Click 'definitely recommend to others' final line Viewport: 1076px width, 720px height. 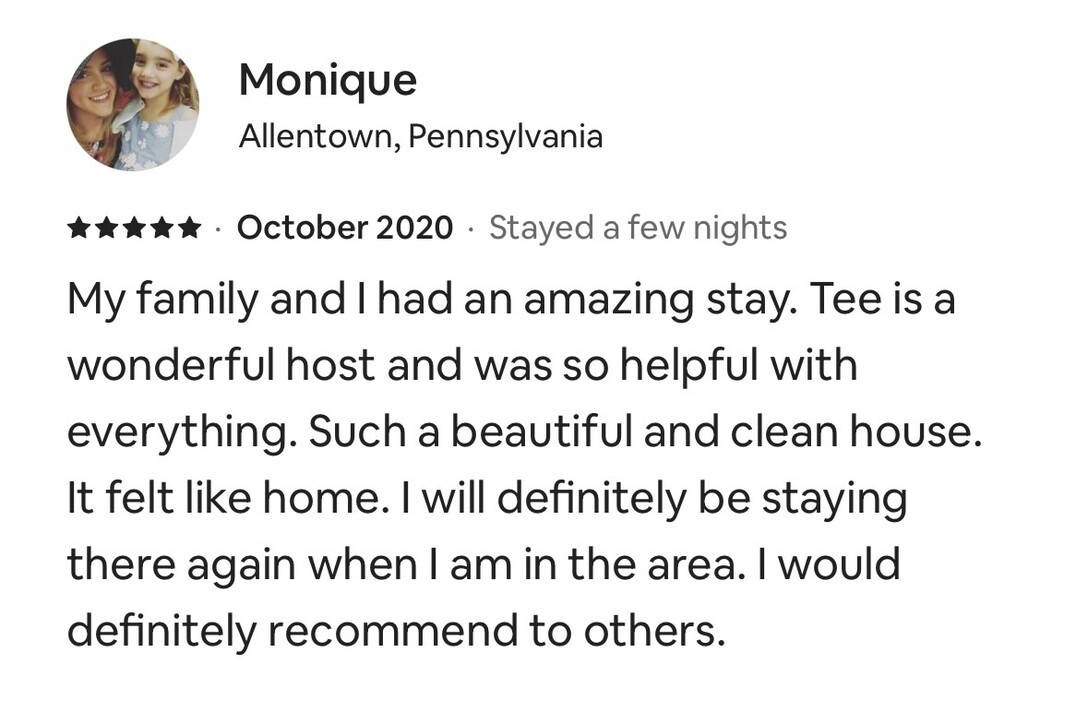[395, 632]
